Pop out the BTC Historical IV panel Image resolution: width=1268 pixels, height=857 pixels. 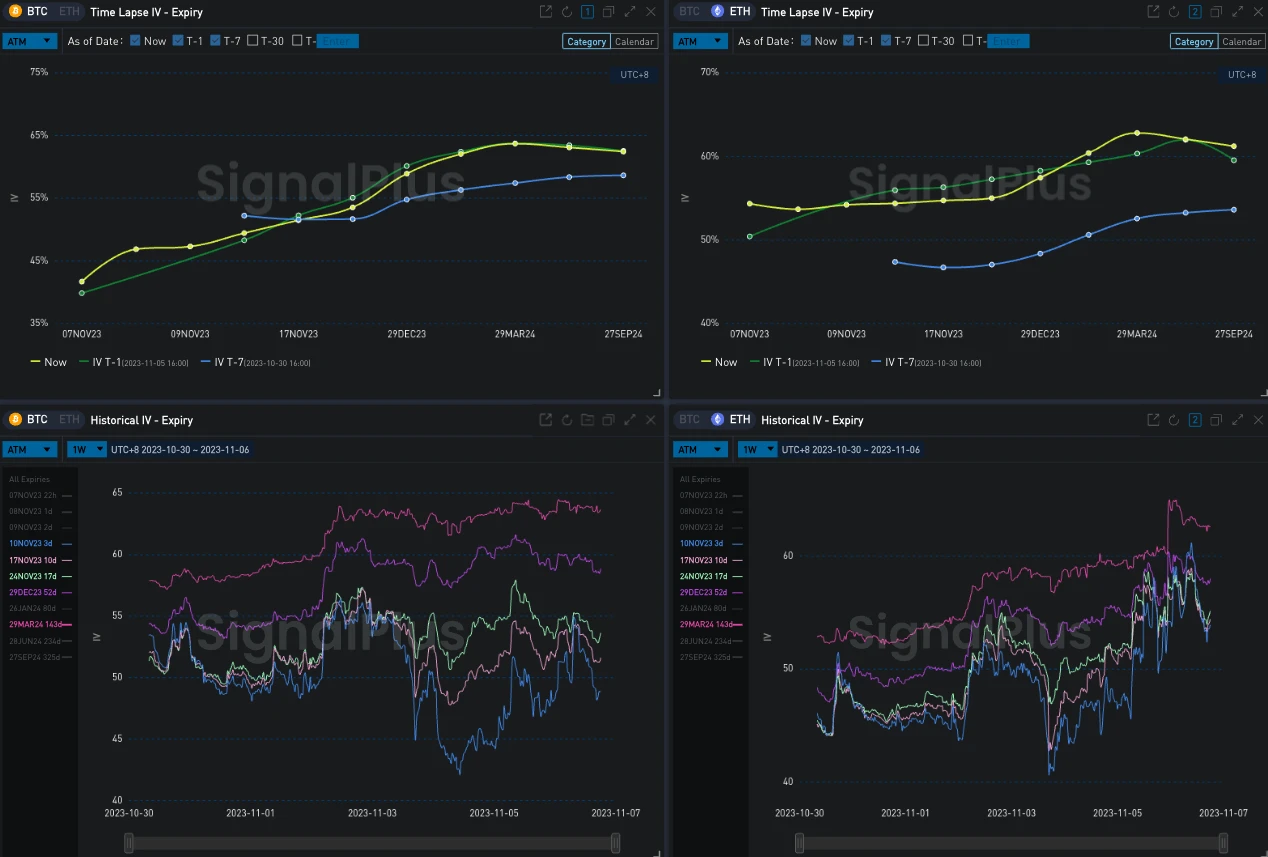point(545,420)
